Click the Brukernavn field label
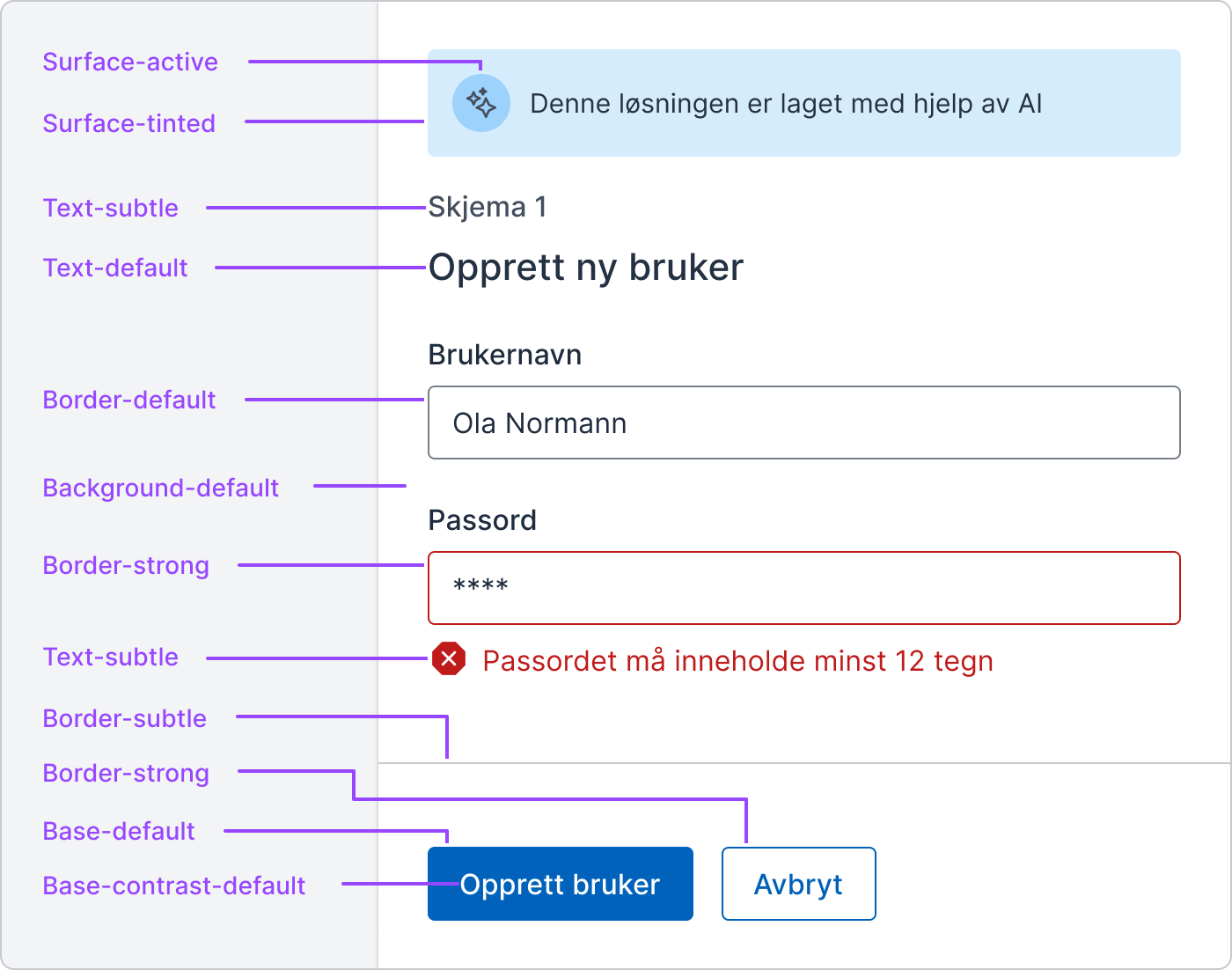1232x970 pixels. pos(505,355)
